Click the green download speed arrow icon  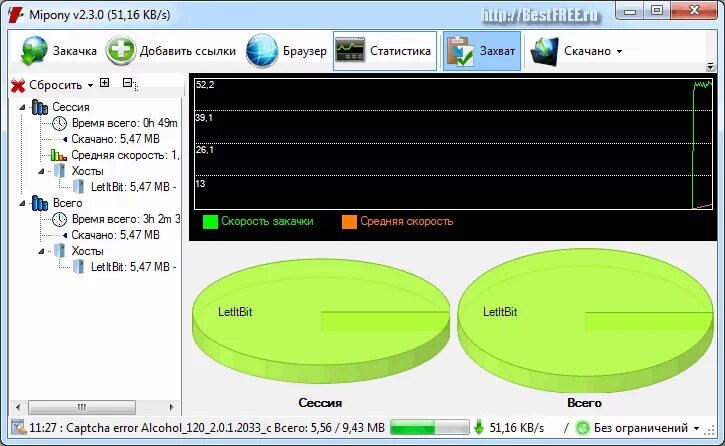coord(479,428)
